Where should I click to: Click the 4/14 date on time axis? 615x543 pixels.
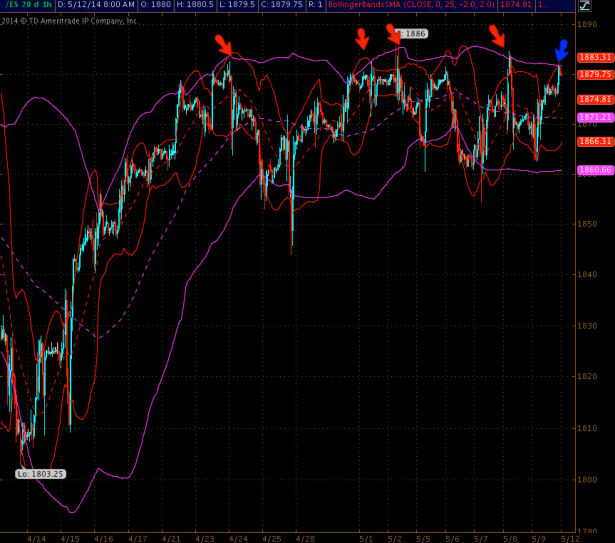point(37,537)
